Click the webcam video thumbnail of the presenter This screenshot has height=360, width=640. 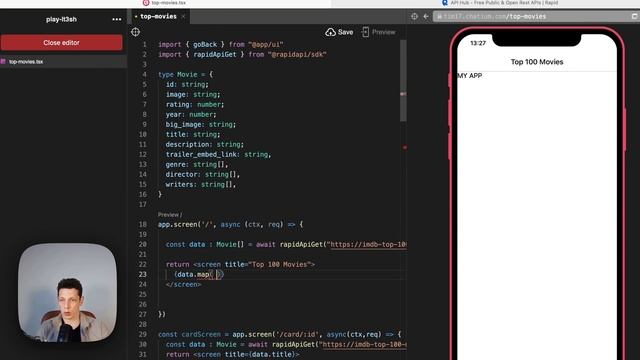click(67, 293)
